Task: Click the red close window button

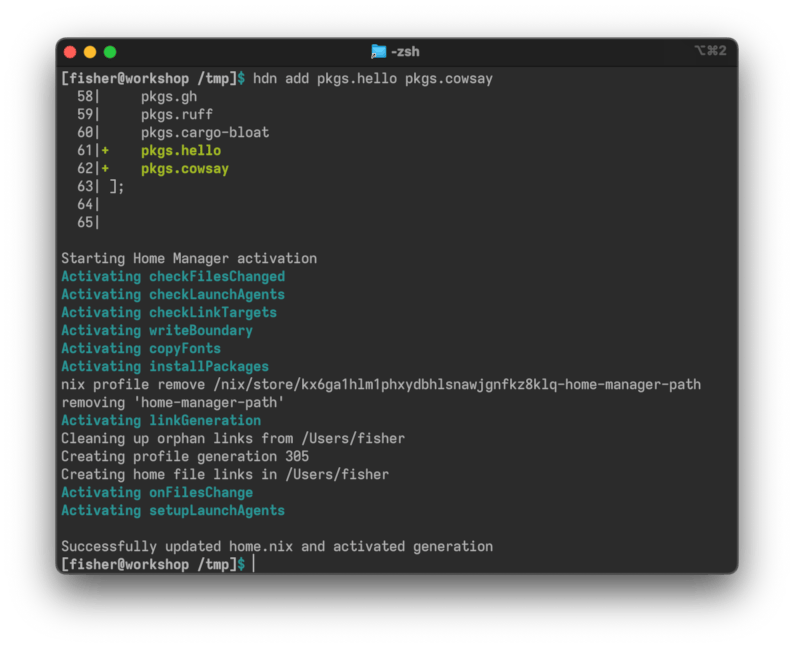Action: [x=70, y=52]
